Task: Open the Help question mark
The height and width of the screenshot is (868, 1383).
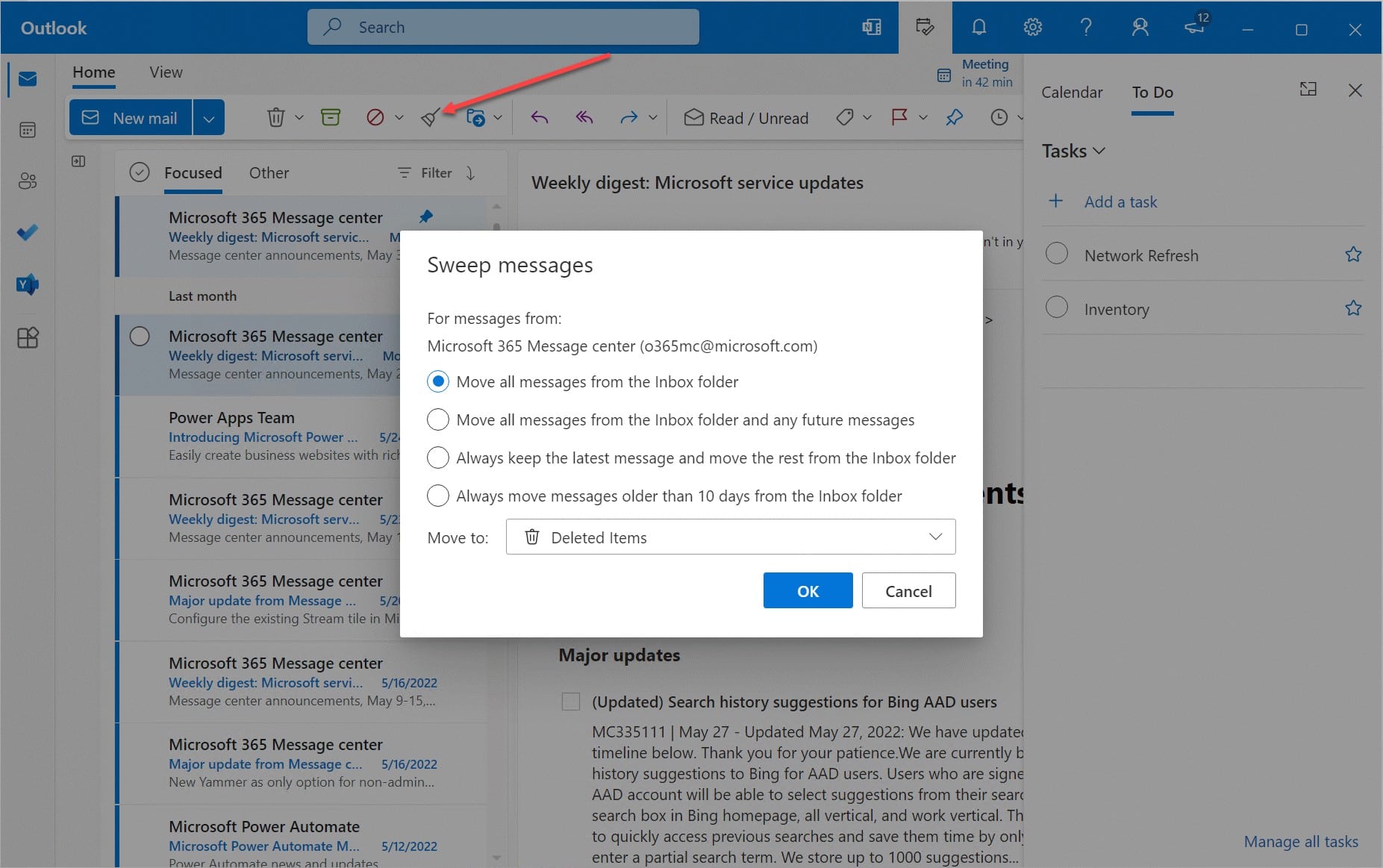Action: tap(1086, 28)
